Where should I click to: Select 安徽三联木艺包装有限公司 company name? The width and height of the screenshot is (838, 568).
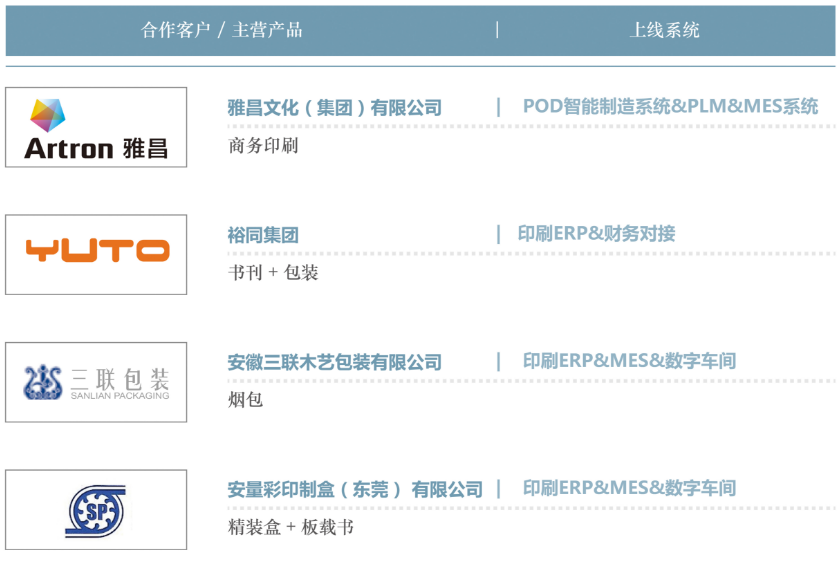[334, 363]
